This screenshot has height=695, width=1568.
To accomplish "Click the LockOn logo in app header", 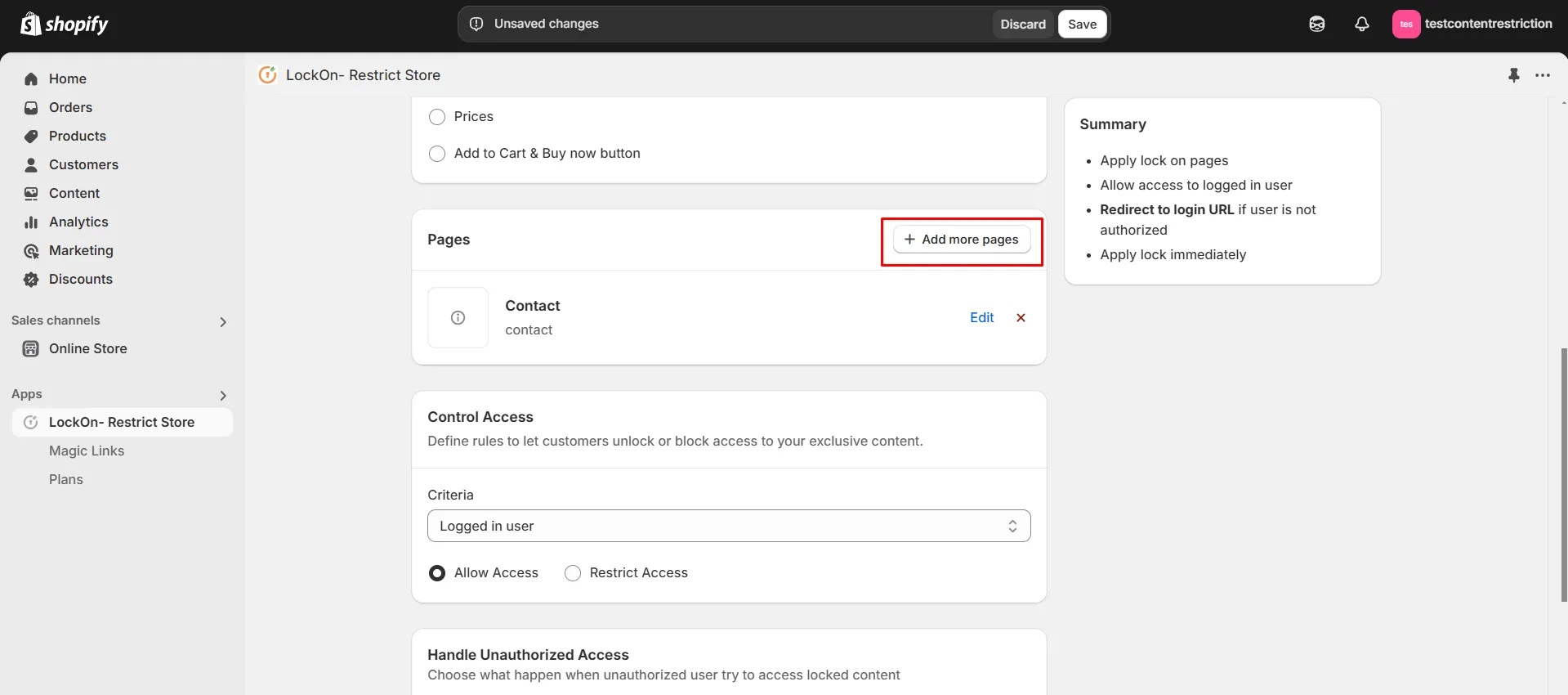I will click(x=267, y=74).
